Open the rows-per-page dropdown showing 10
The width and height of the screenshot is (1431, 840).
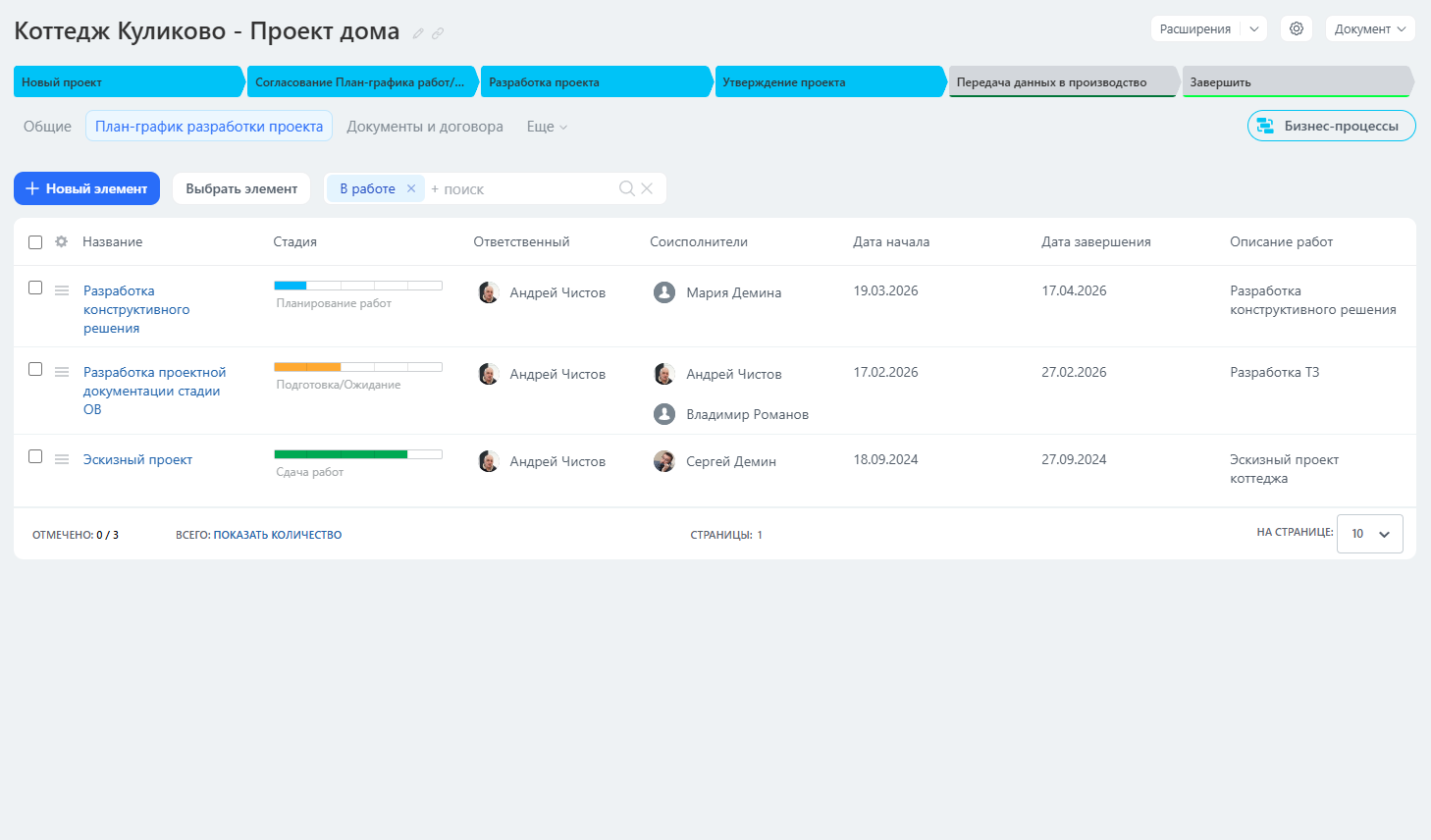pos(1369,534)
